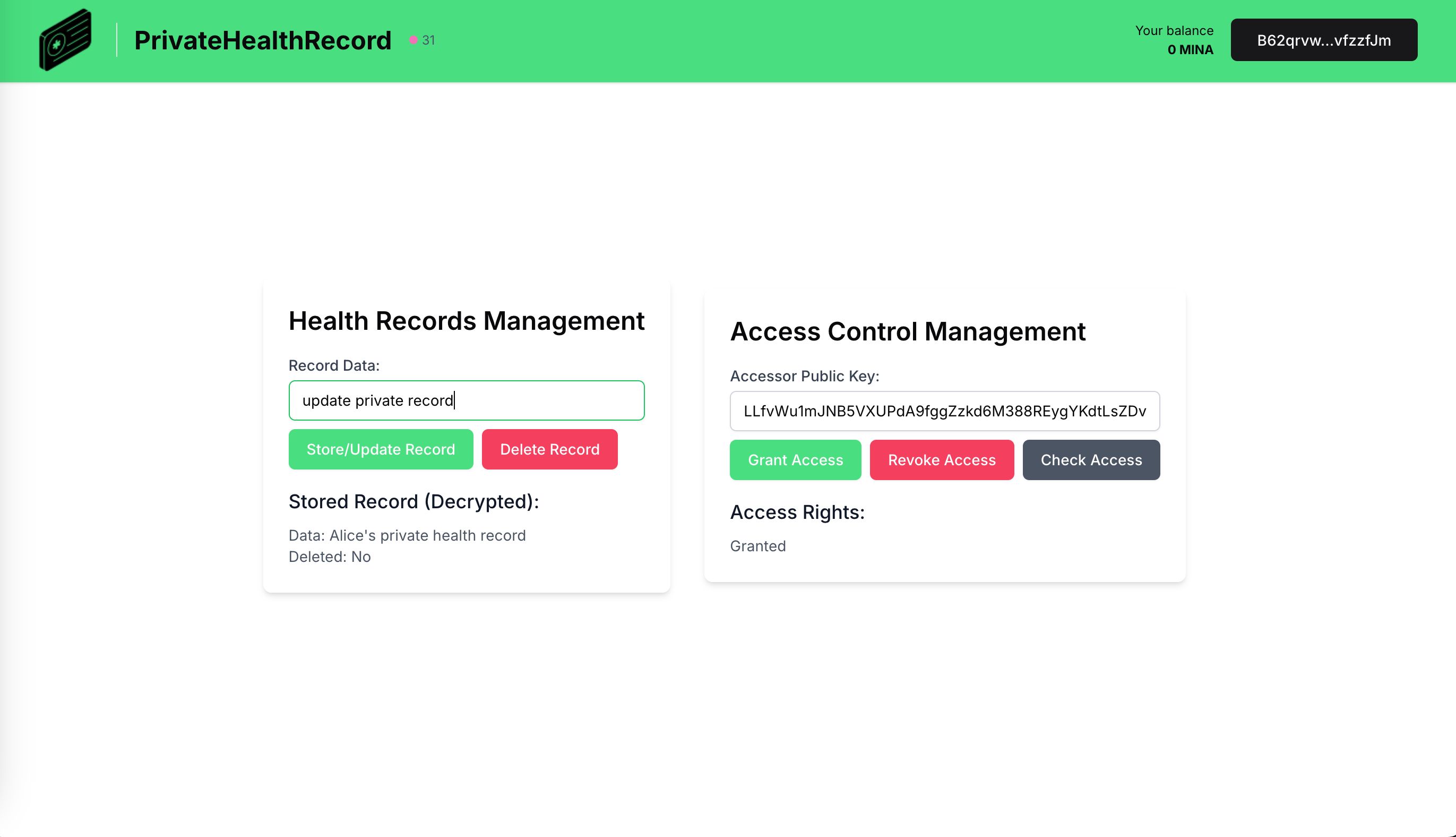Click the Health Records Management panel header

tap(466, 320)
